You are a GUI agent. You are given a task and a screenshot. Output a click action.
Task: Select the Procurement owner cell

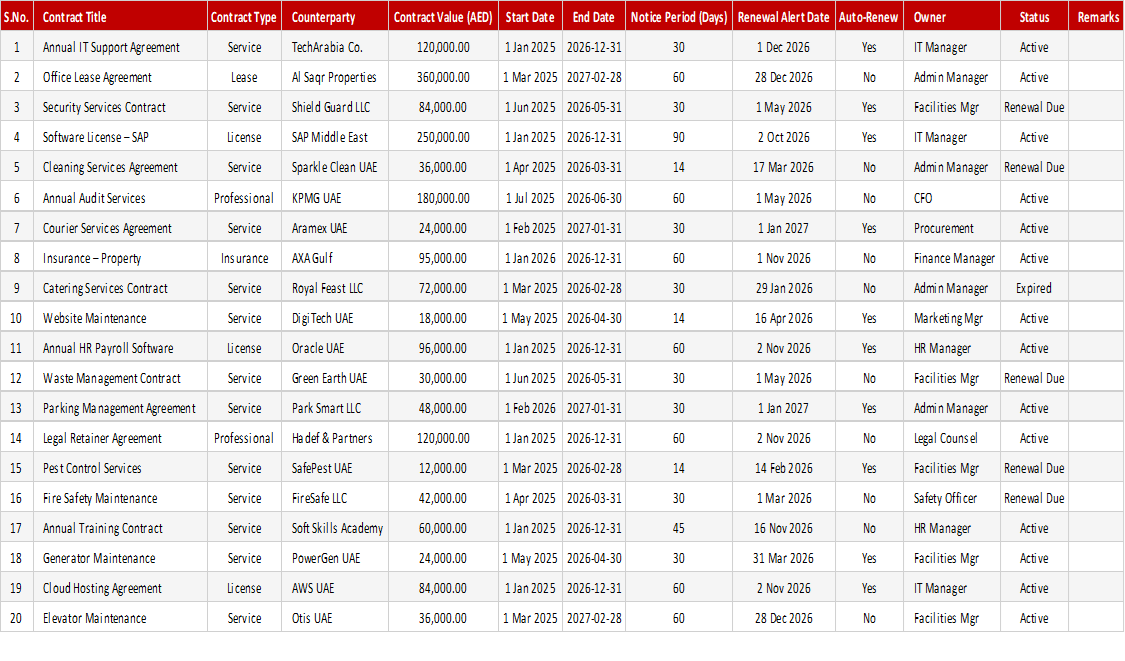952,228
